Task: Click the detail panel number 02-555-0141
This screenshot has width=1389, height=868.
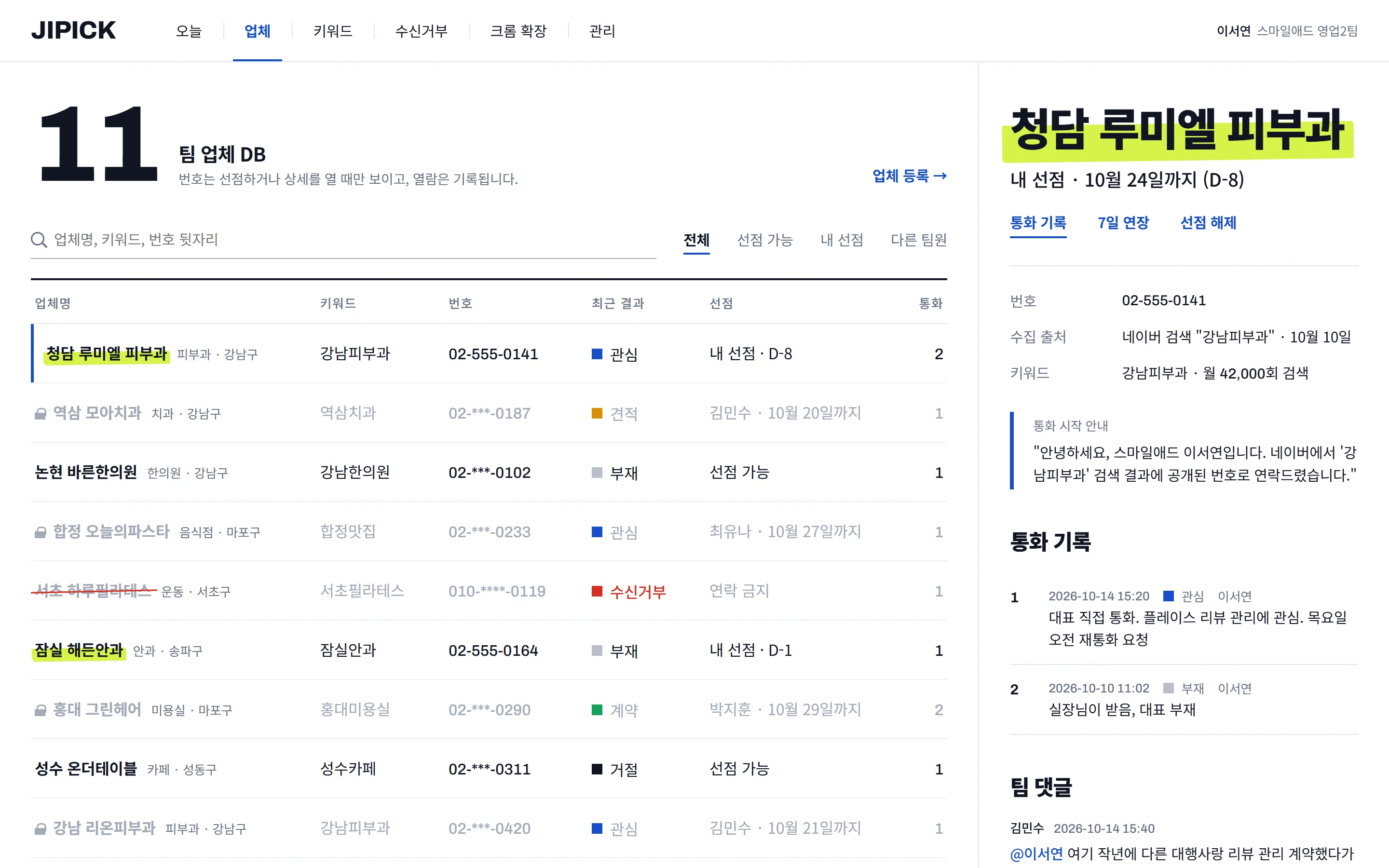Action: pyautogui.click(x=1163, y=300)
